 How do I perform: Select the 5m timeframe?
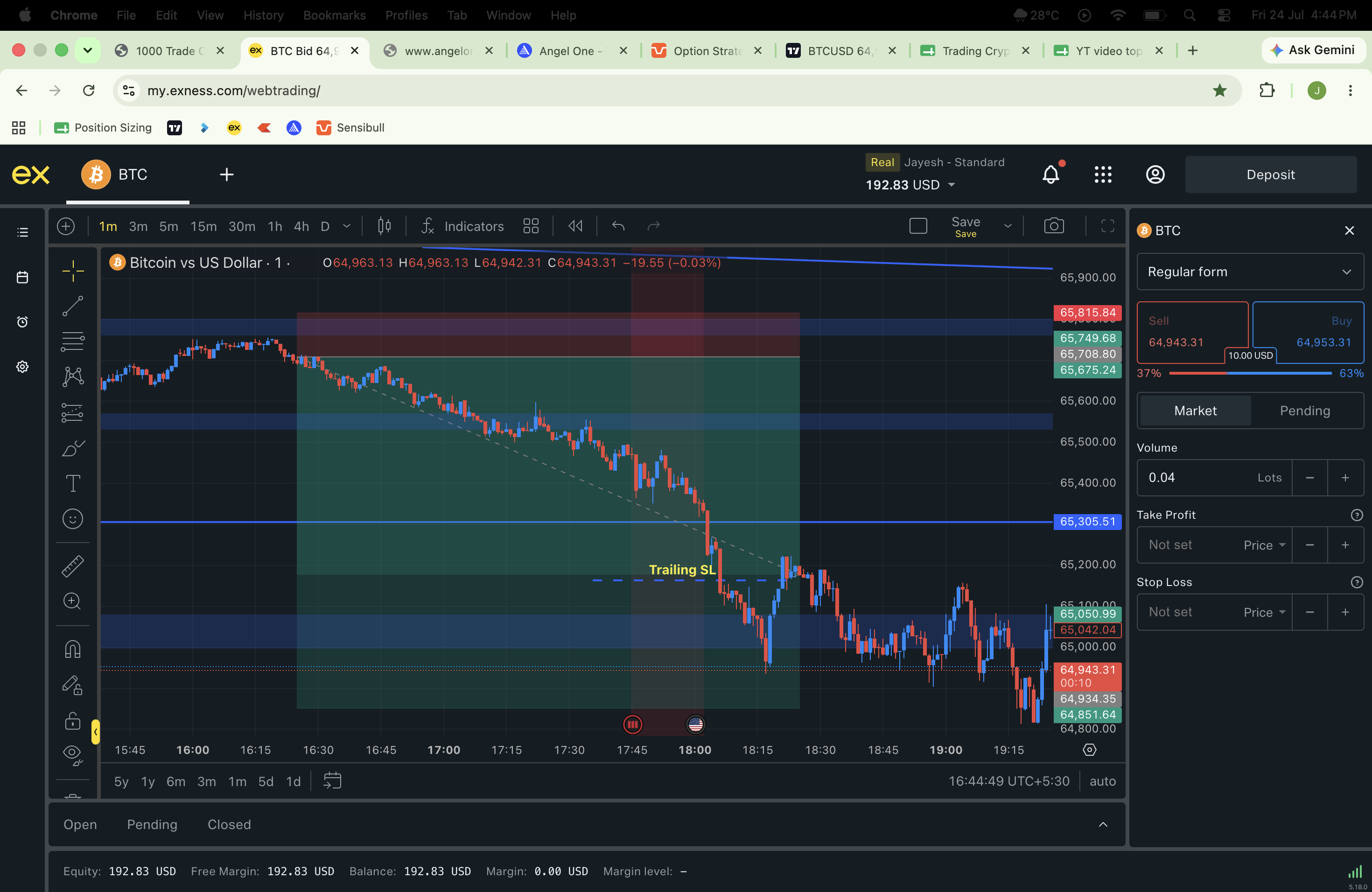pyautogui.click(x=169, y=226)
